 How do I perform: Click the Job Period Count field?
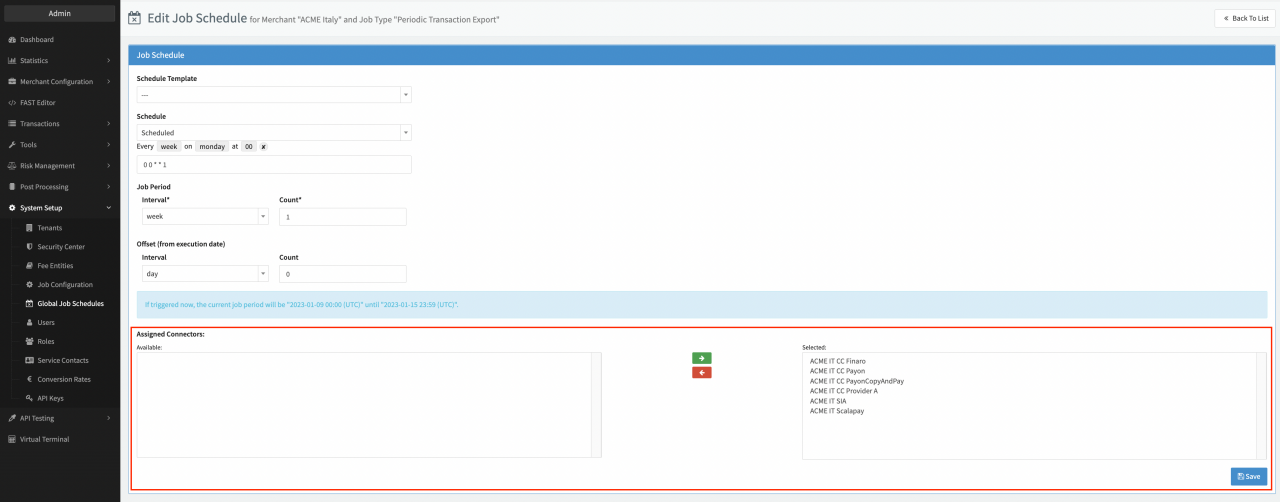pyautogui.click(x=343, y=216)
